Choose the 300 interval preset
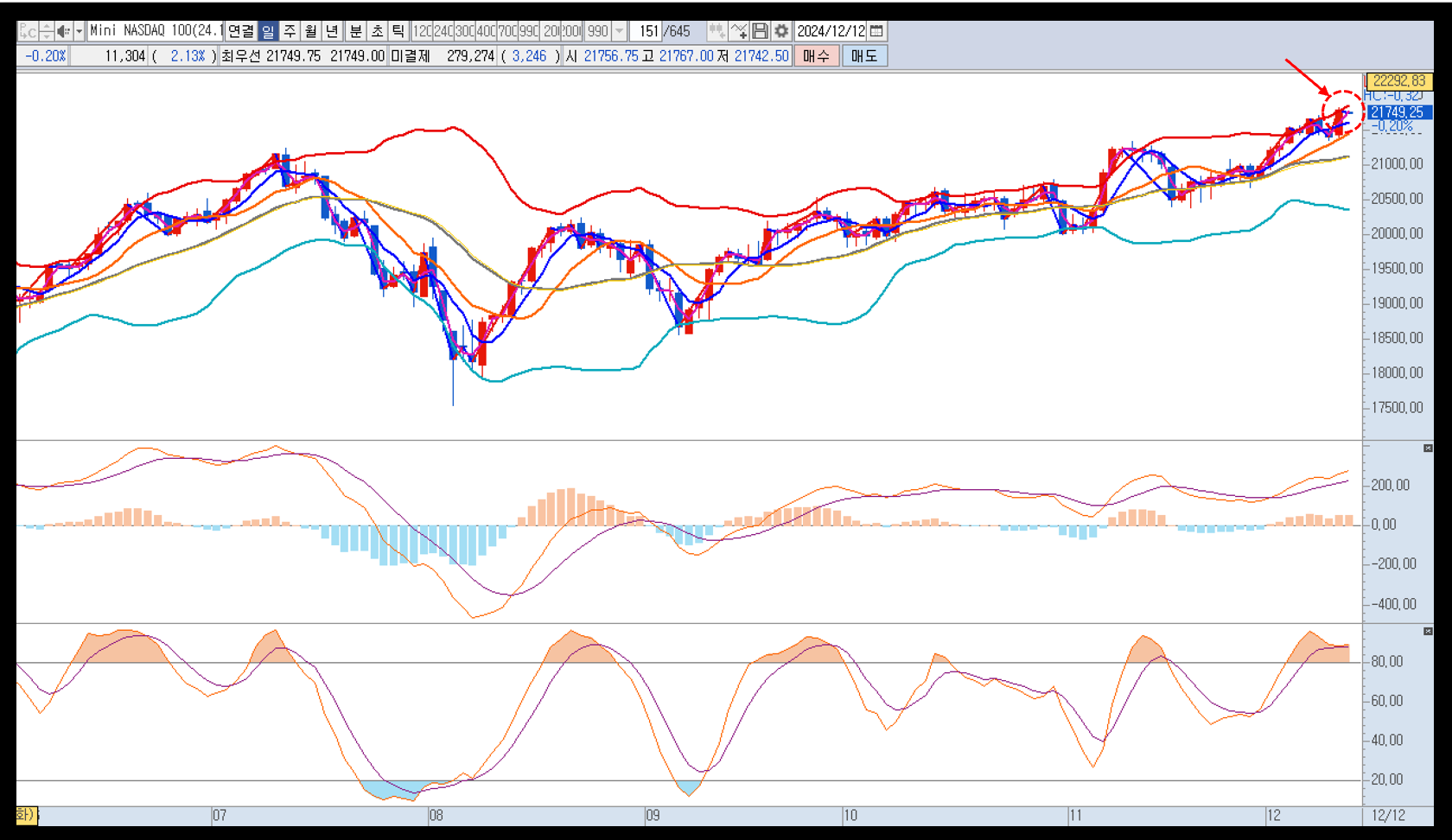The image size is (1452, 840). tap(465, 31)
